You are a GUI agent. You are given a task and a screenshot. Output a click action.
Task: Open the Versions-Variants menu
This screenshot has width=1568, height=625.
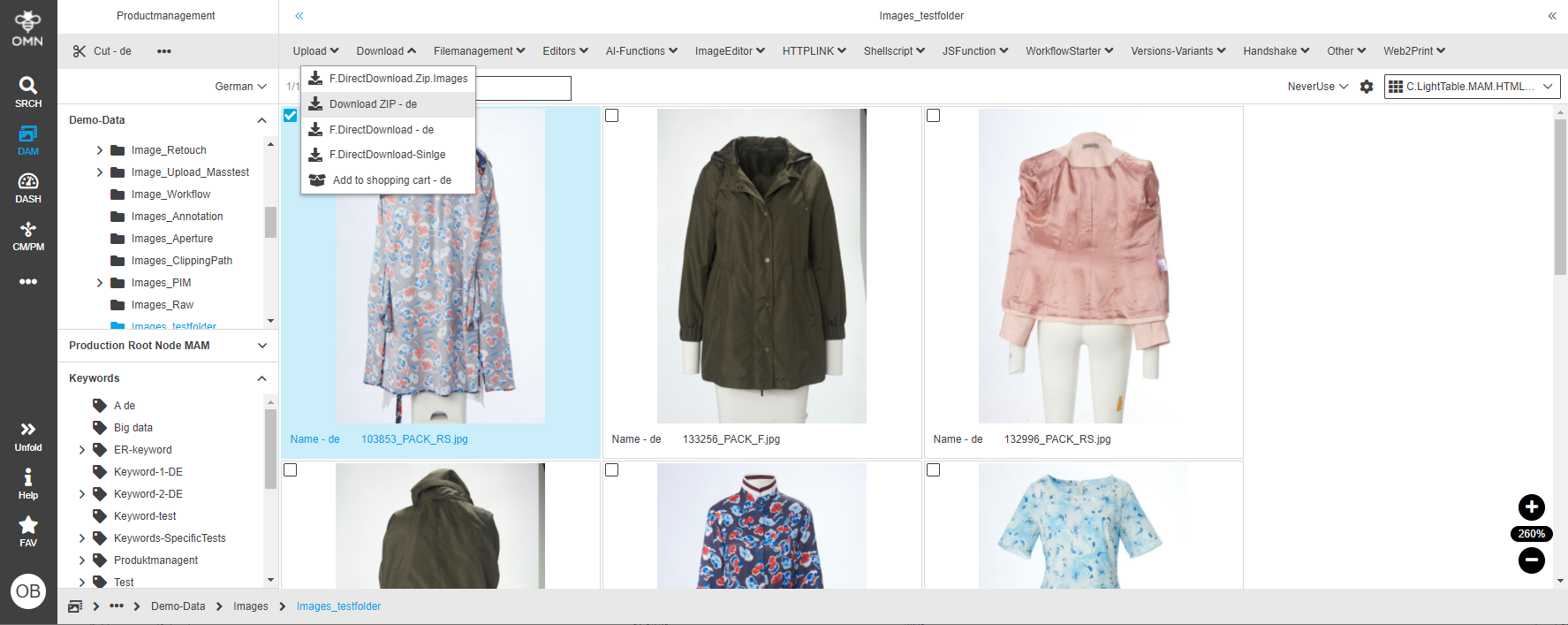click(1178, 51)
